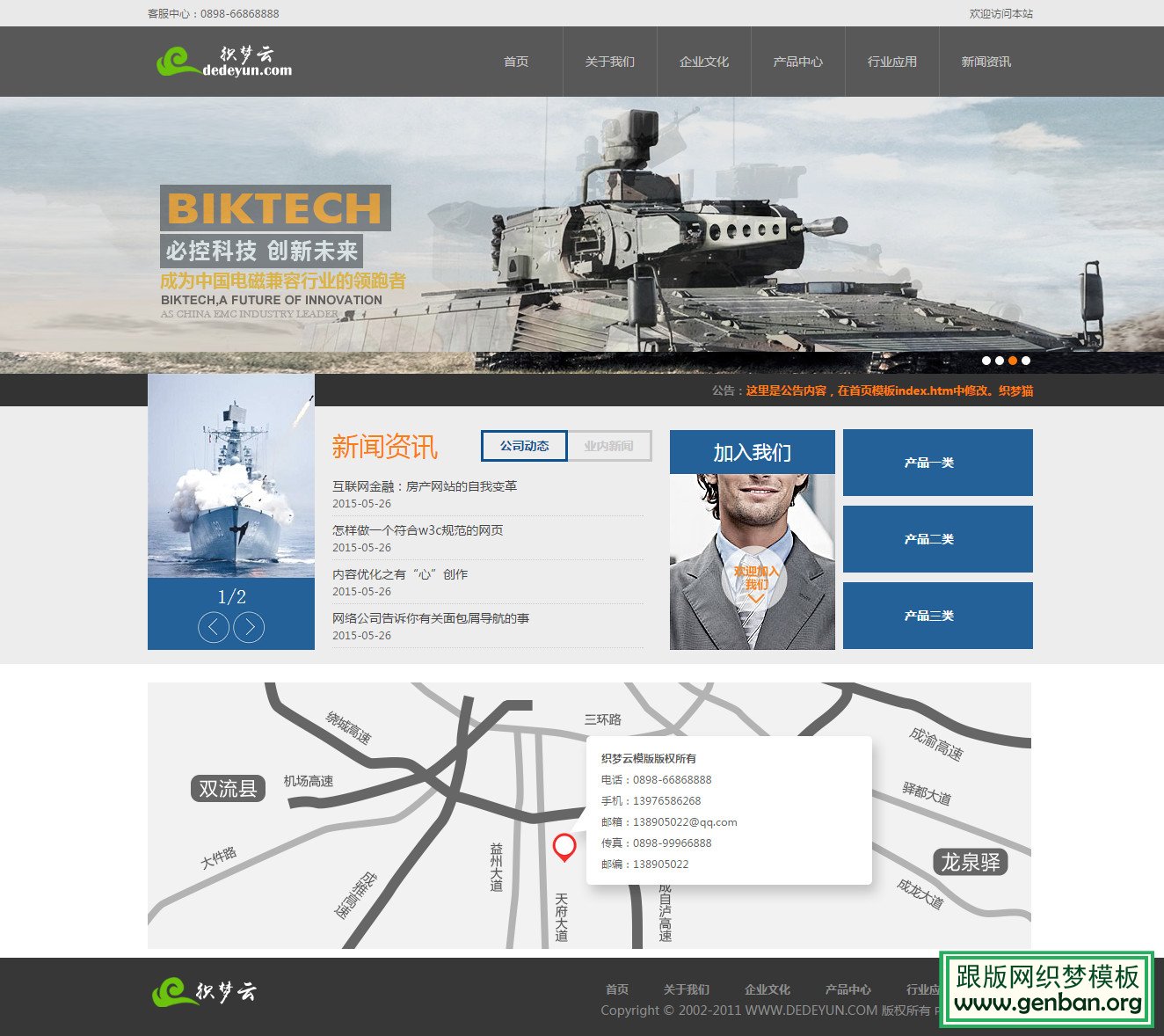Open the 产品中心 navigation menu
The height and width of the screenshot is (1036, 1164).
[797, 62]
